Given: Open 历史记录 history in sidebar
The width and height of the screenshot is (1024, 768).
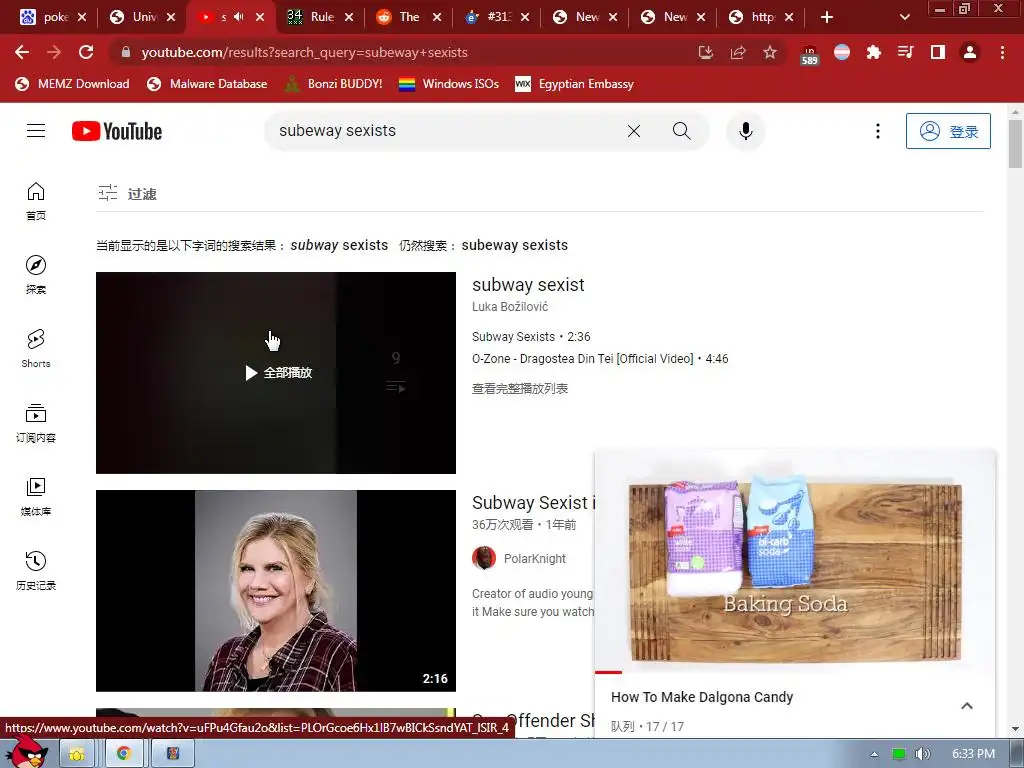Looking at the screenshot, I should (x=36, y=571).
